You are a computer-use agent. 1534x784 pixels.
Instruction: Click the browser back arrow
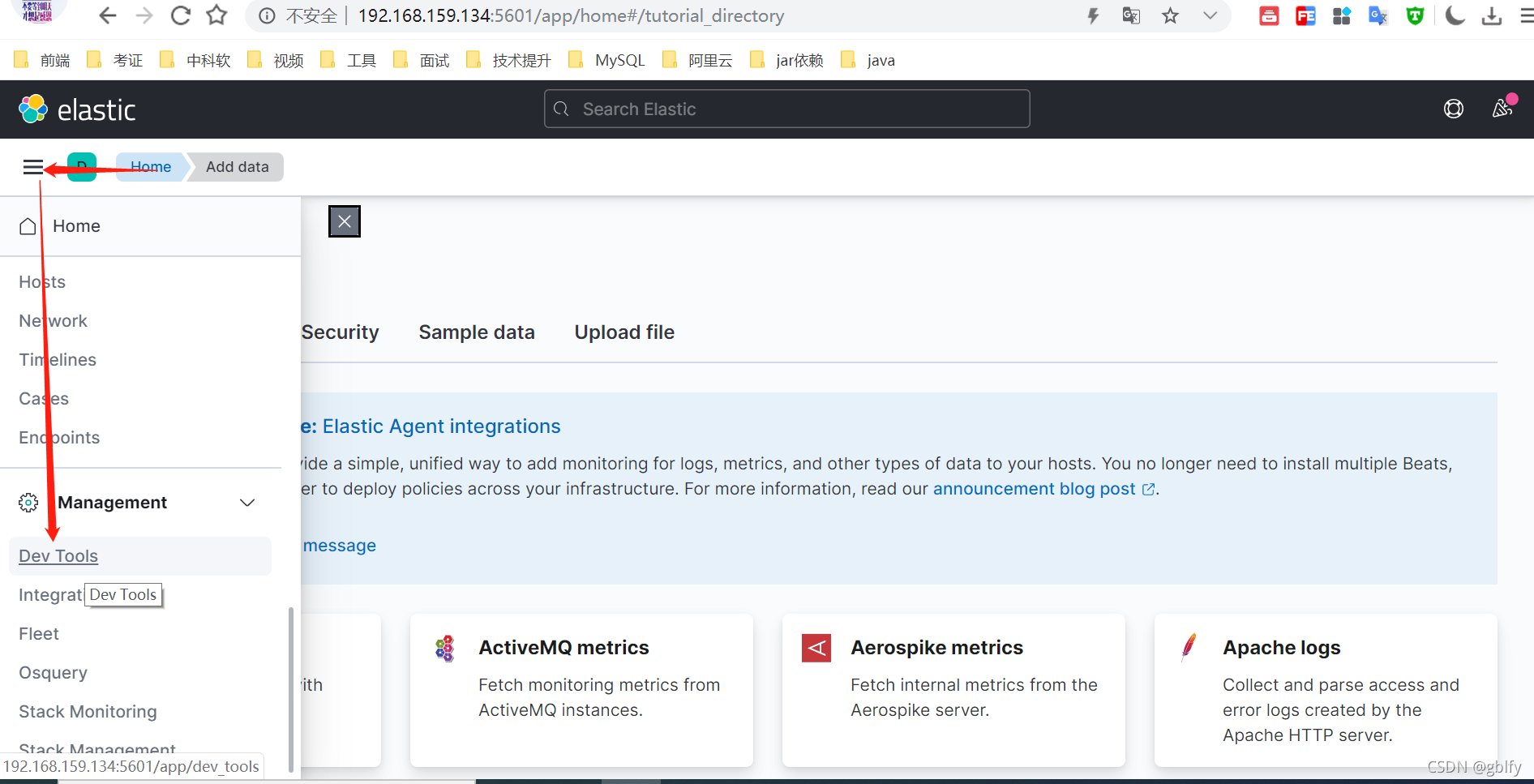(107, 15)
